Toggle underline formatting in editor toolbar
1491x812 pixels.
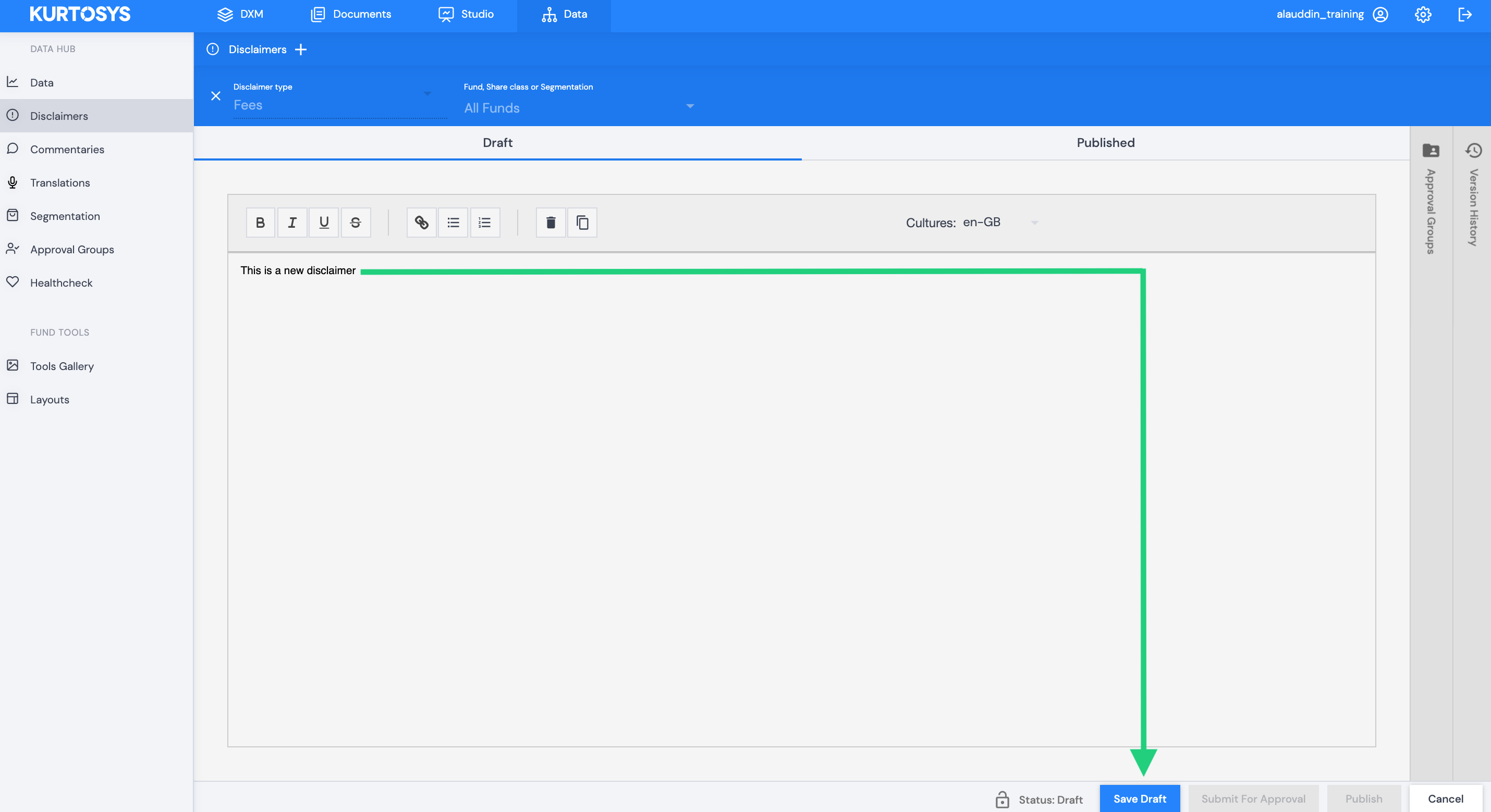tap(324, 222)
